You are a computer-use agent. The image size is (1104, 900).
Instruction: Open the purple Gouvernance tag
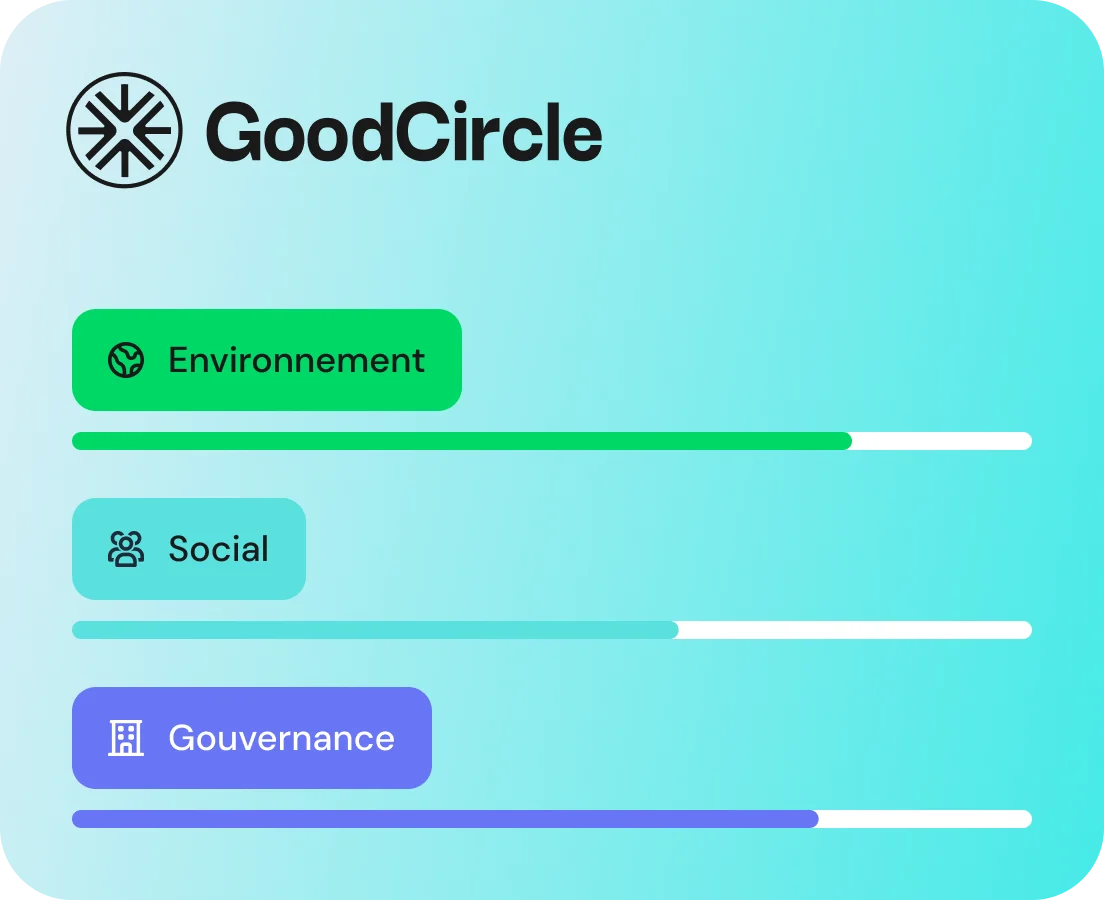(x=251, y=738)
